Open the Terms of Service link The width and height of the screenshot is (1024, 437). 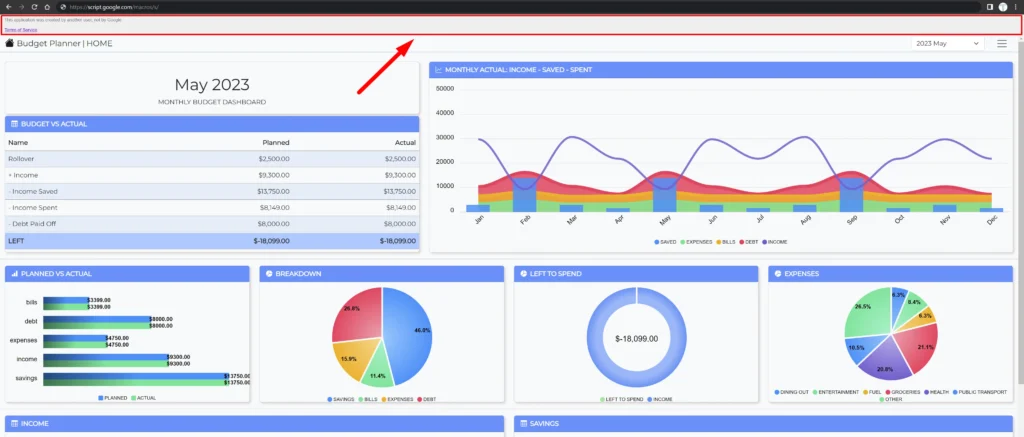20,30
